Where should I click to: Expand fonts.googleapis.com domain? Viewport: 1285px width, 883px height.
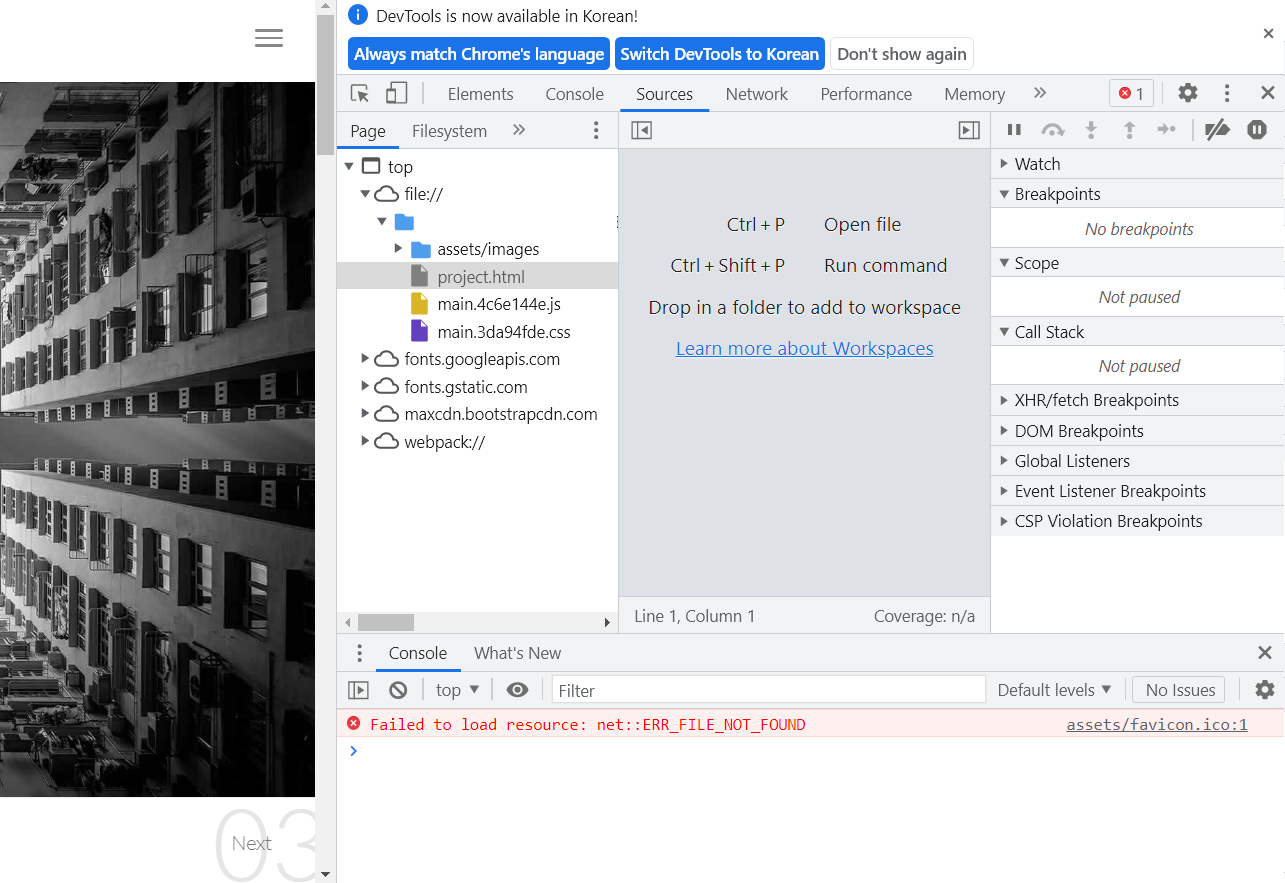click(365, 359)
